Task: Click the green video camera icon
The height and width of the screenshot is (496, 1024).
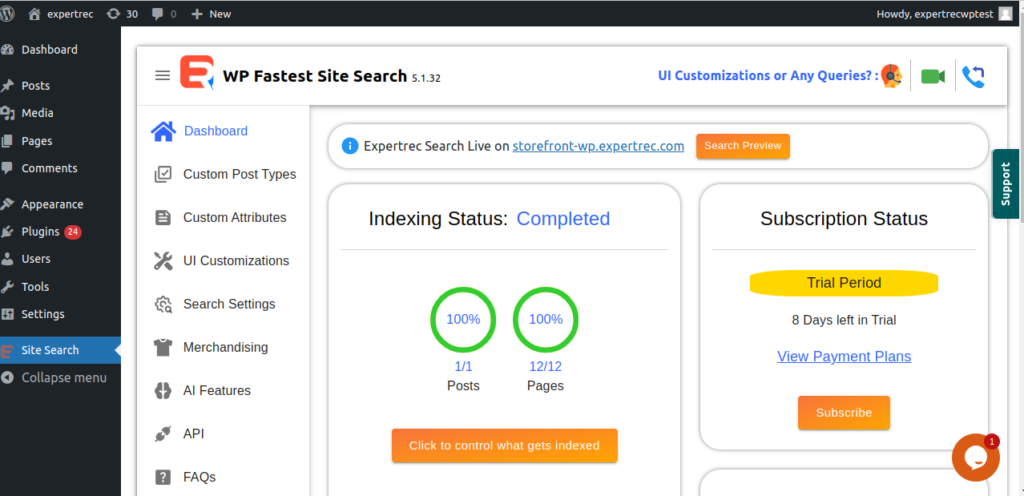Action: (932, 76)
